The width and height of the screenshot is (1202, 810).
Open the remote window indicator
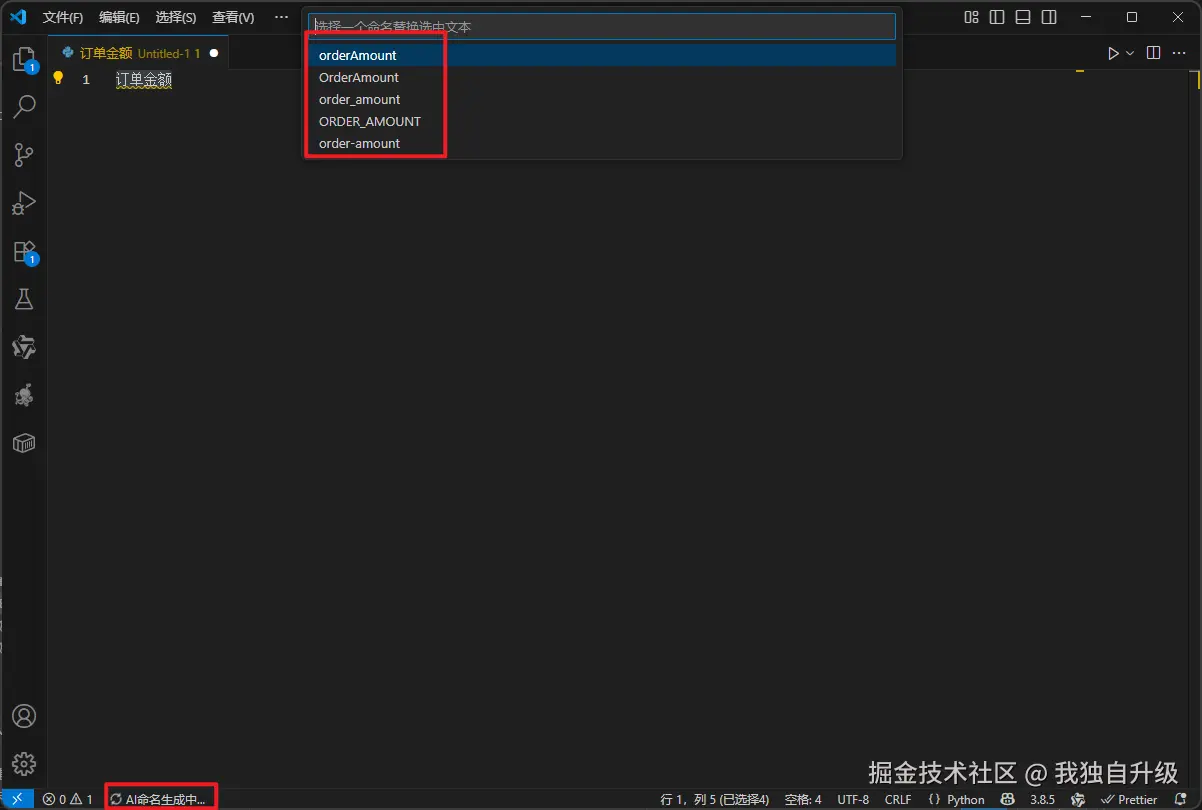[x=16, y=799]
